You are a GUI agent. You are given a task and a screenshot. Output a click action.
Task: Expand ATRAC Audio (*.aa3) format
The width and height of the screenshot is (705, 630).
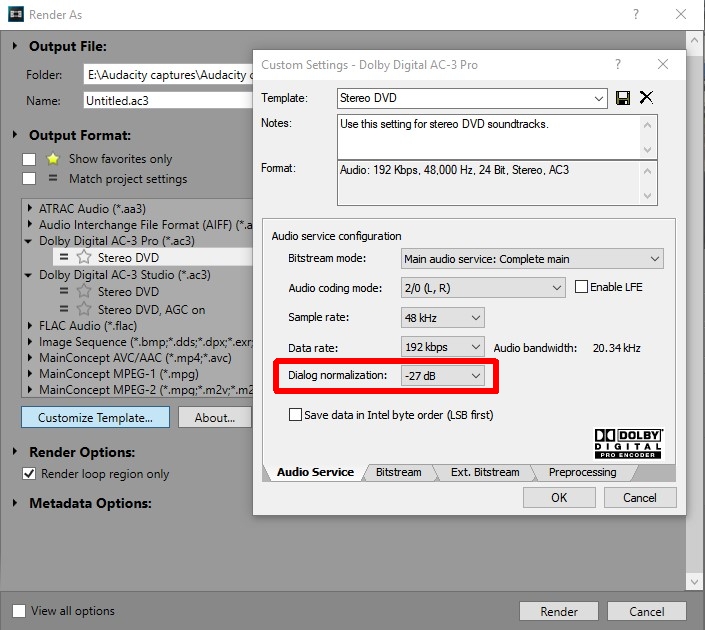coord(30,208)
